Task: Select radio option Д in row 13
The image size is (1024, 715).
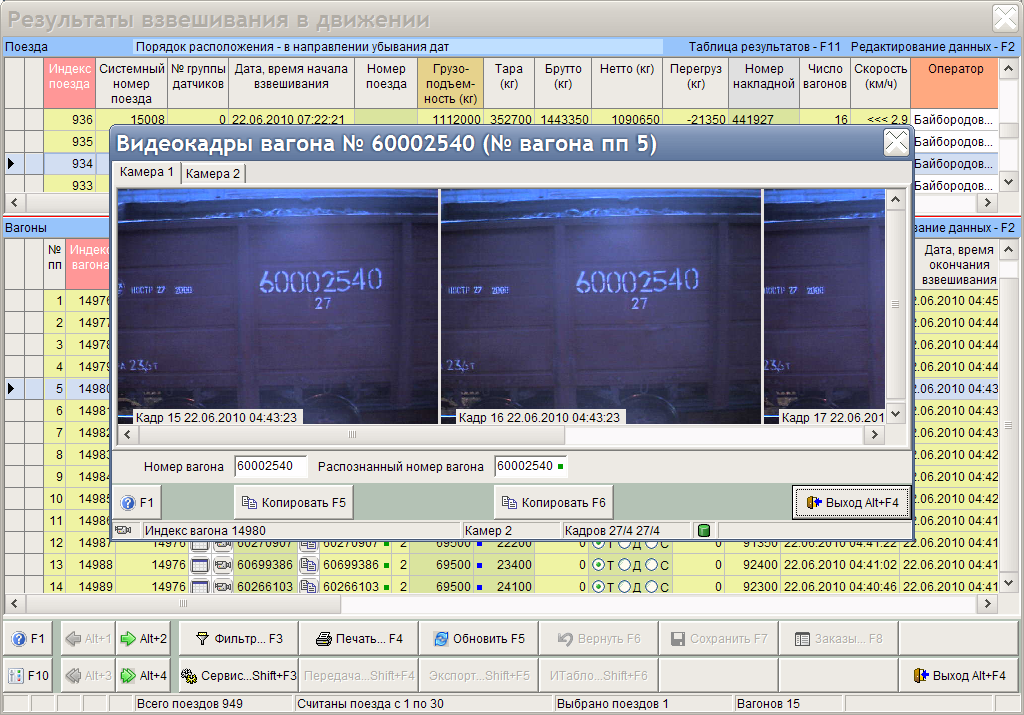Action: (625, 565)
